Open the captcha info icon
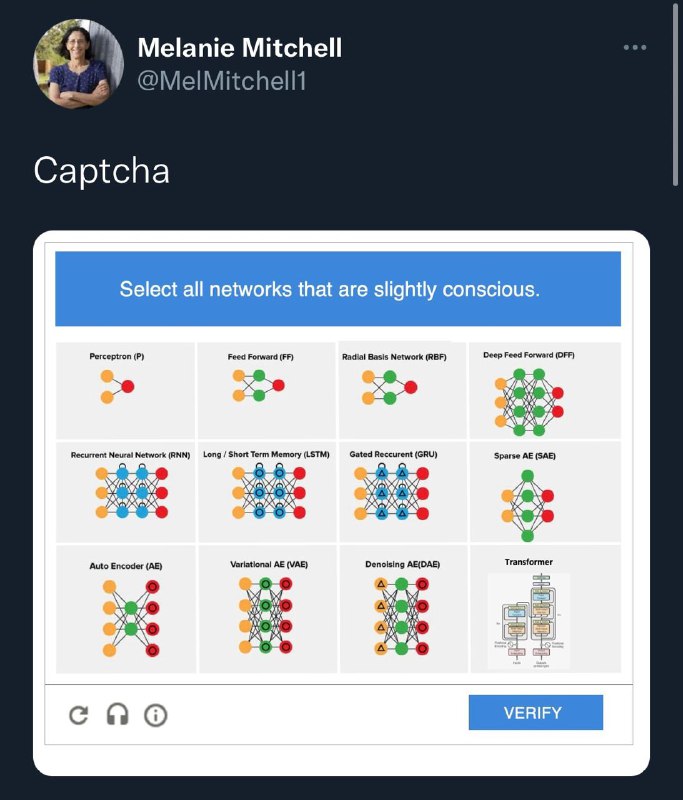683x800 pixels. (156, 715)
